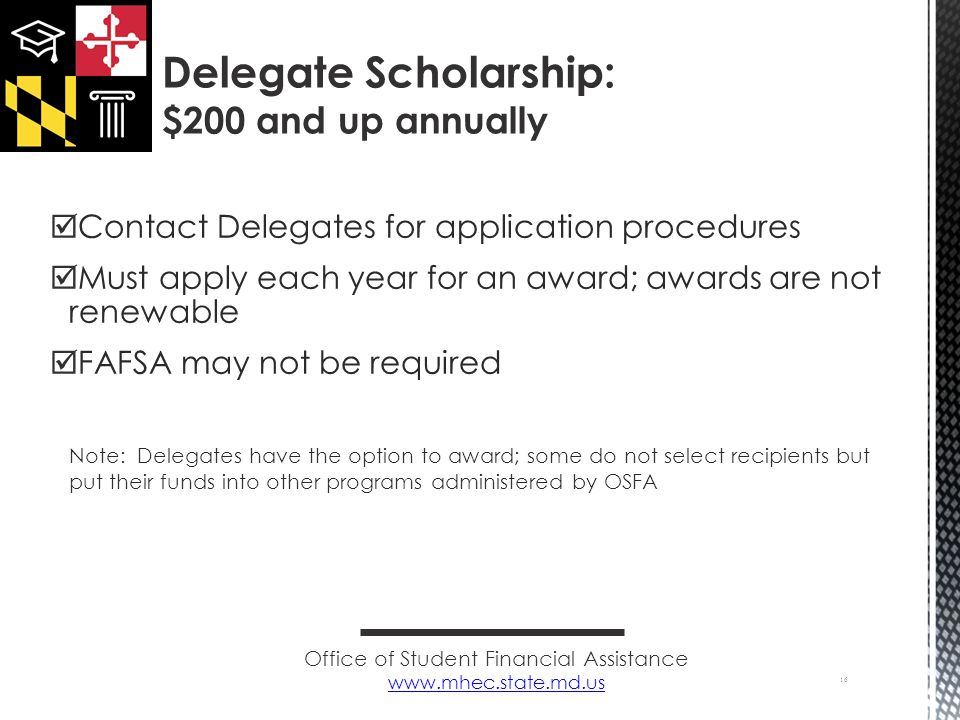Click the FAFSA may not be required text
The height and width of the screenshot is (720, 960).
pos(289,363)
